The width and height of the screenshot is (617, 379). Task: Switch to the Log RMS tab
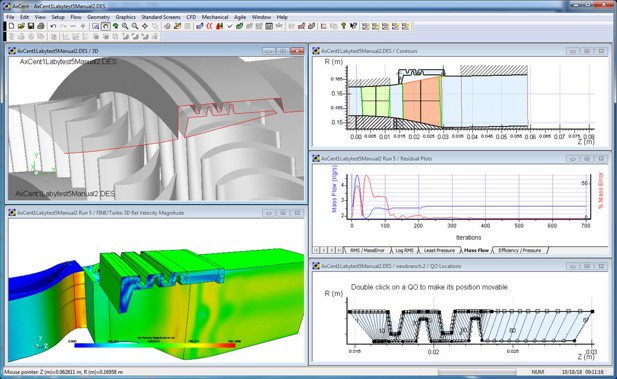click(404, 250)
